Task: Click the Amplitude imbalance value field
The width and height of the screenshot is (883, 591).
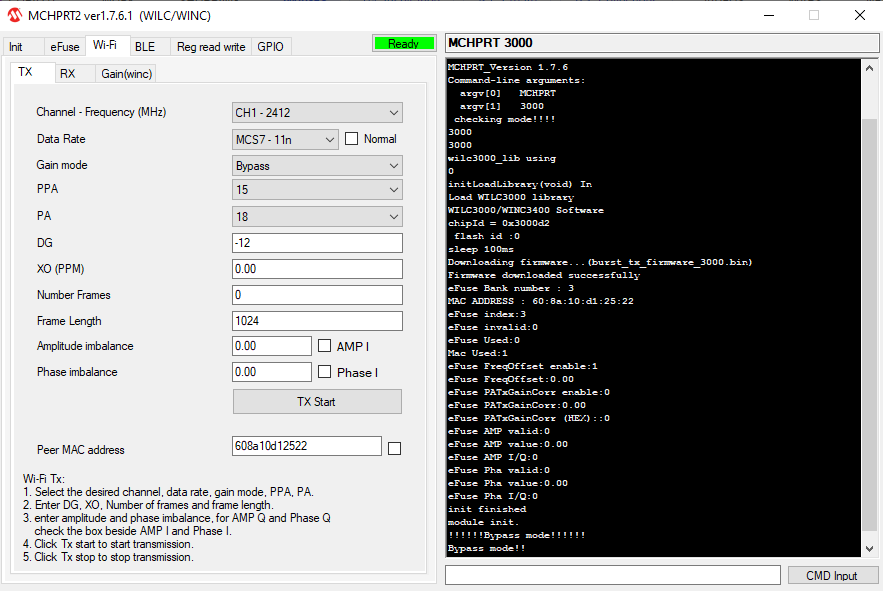Action: point(271,346)
